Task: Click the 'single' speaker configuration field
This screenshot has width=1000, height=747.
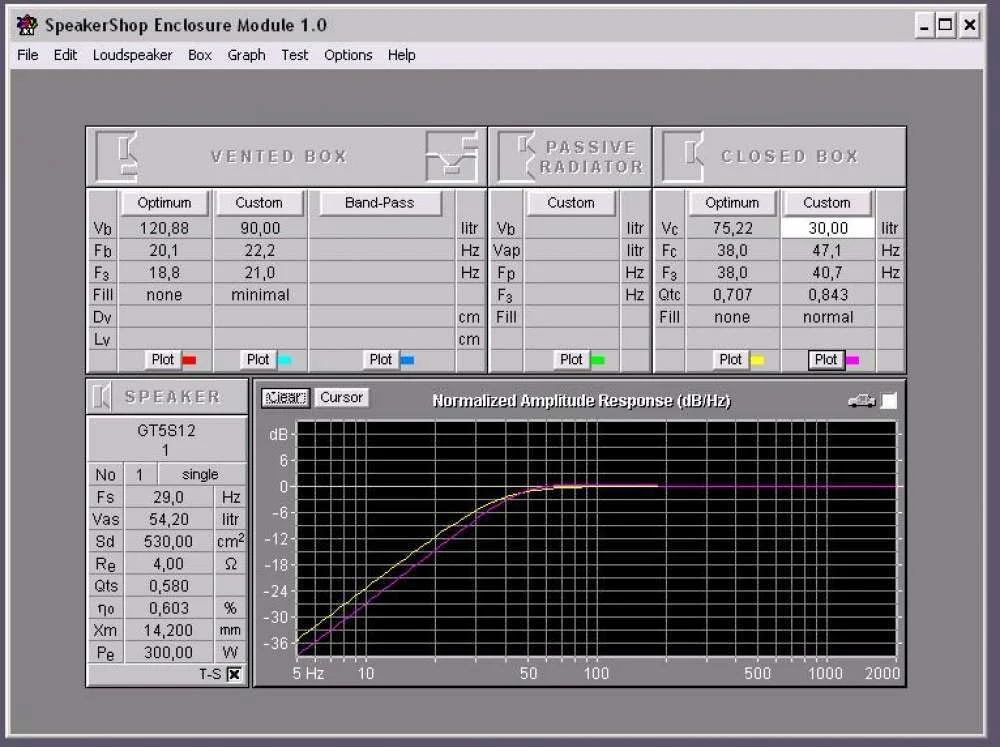Action: point(200,475)
